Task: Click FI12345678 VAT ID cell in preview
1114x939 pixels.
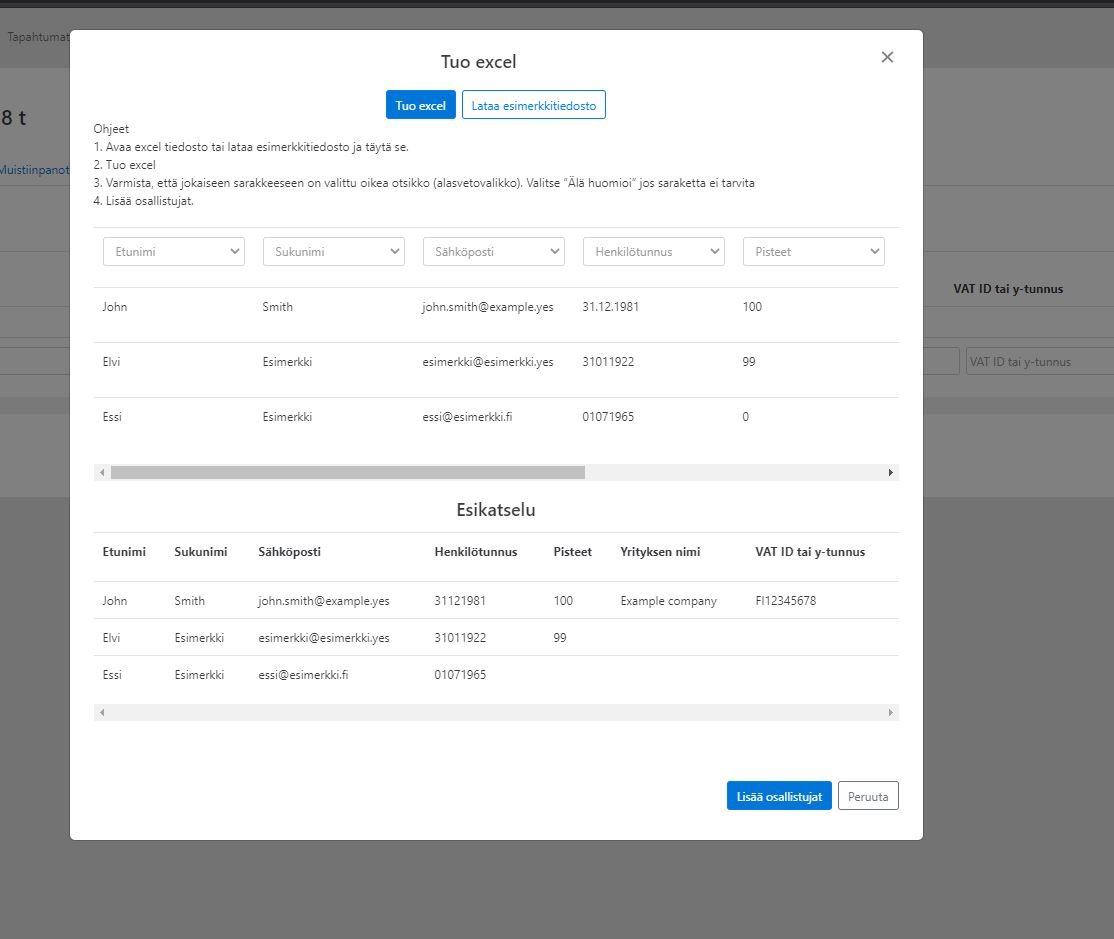Action: tap(785, 601)
